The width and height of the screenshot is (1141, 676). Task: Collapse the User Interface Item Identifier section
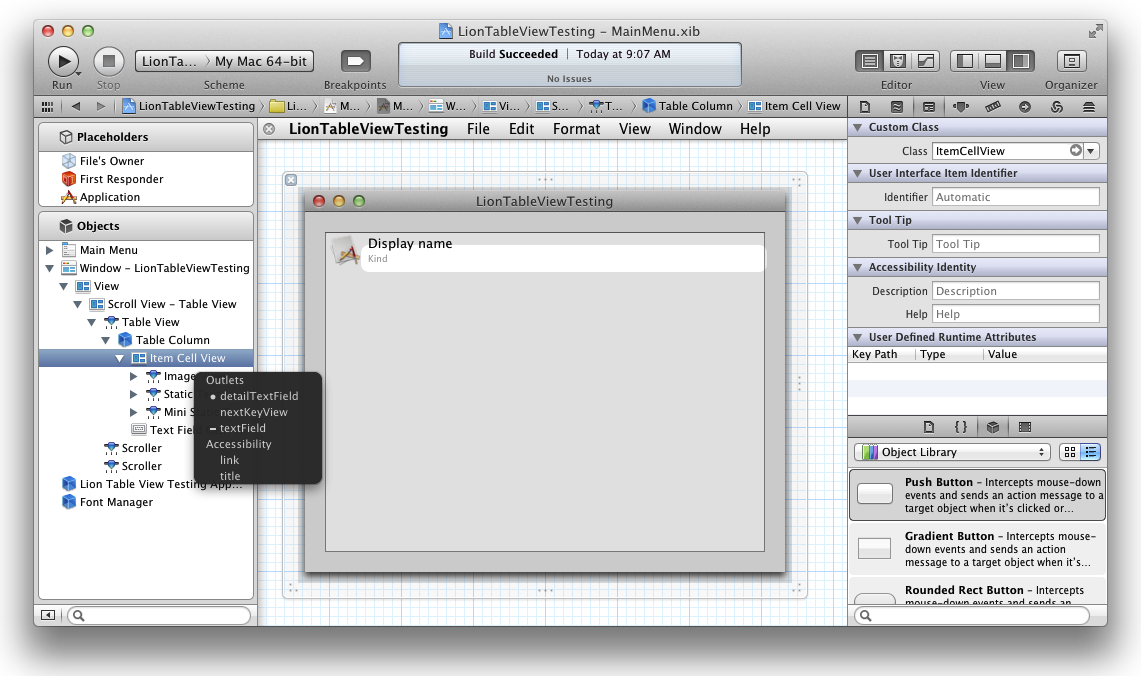point(857,173)
